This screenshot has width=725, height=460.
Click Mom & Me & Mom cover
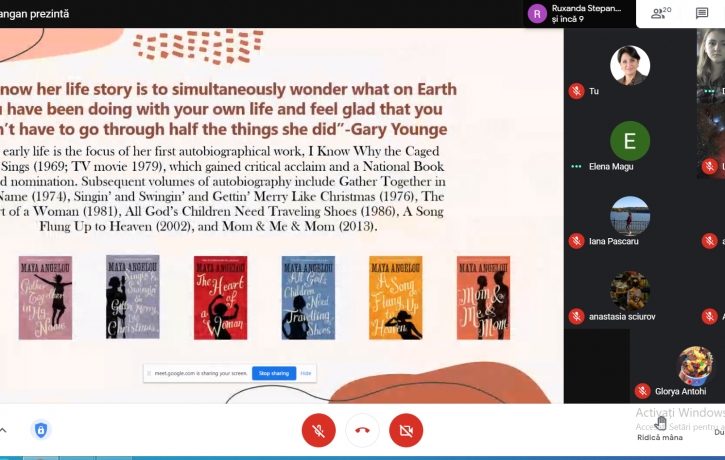point(484,298)
